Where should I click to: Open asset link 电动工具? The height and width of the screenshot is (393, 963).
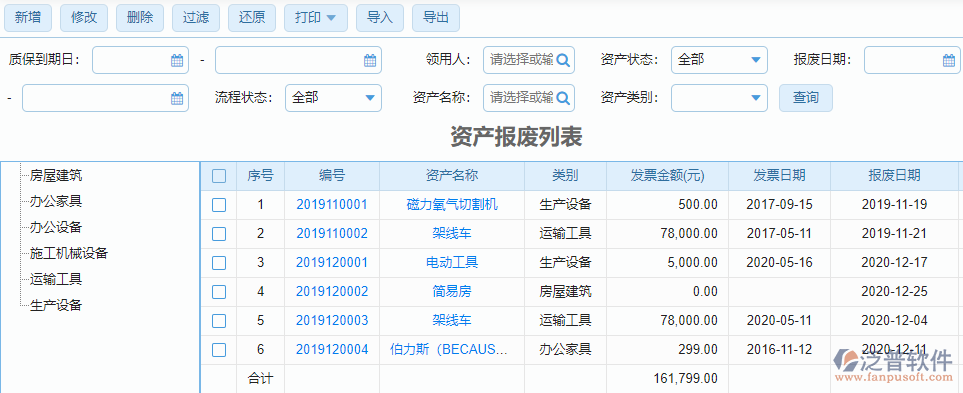[x=452, y=263]
